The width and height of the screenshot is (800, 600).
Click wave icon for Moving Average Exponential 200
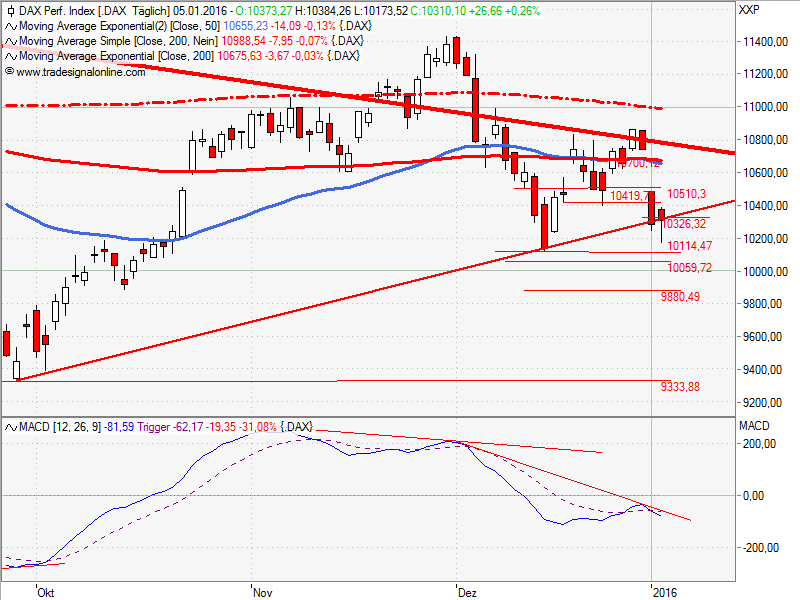coord(9,56)
